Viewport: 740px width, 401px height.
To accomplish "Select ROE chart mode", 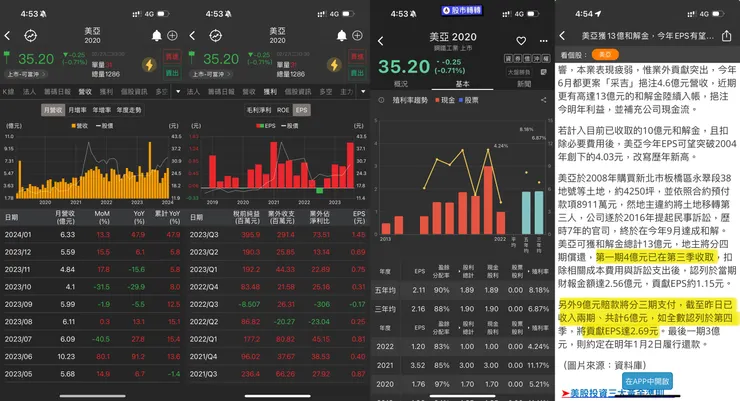I will (x=283, y=110).
